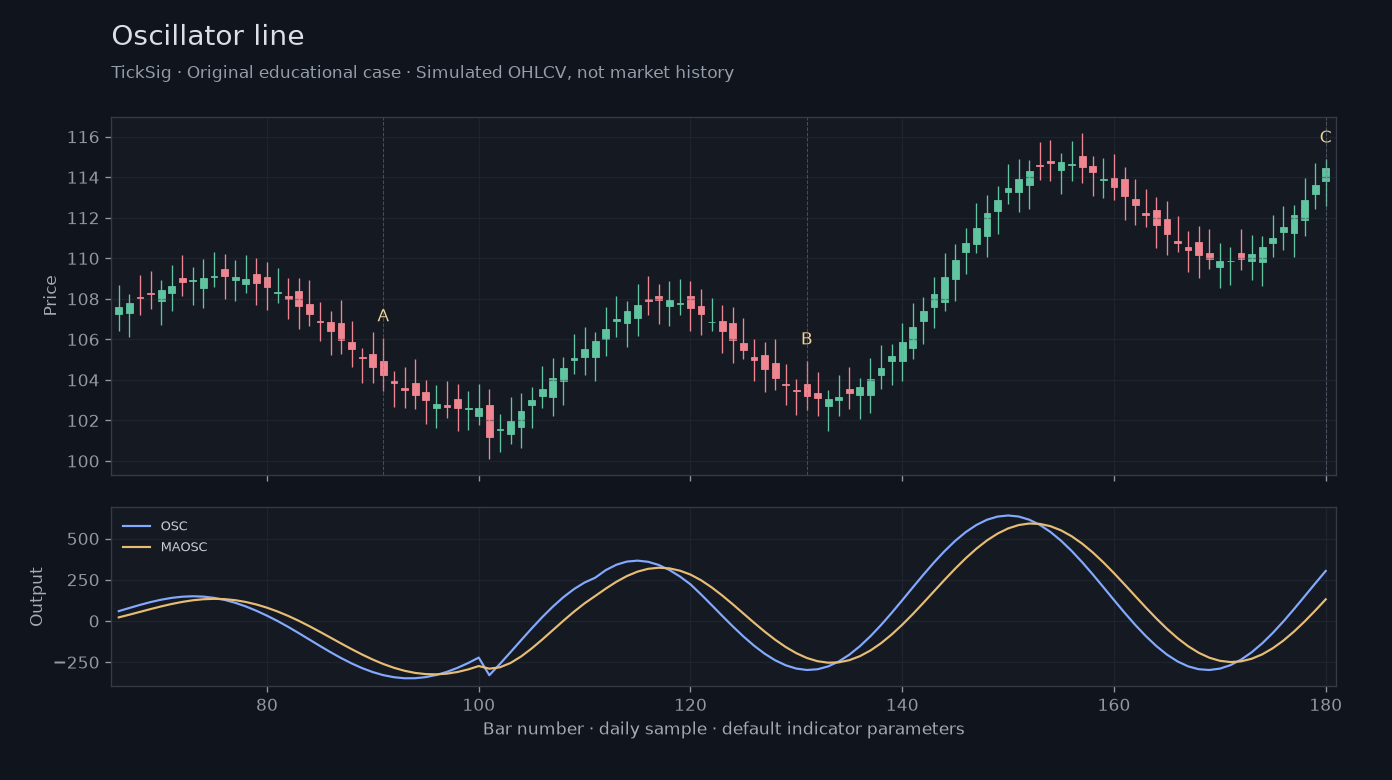1392x780 pixels.
Task: Click output axis tick 500
Action: click(x=84, y=540)
